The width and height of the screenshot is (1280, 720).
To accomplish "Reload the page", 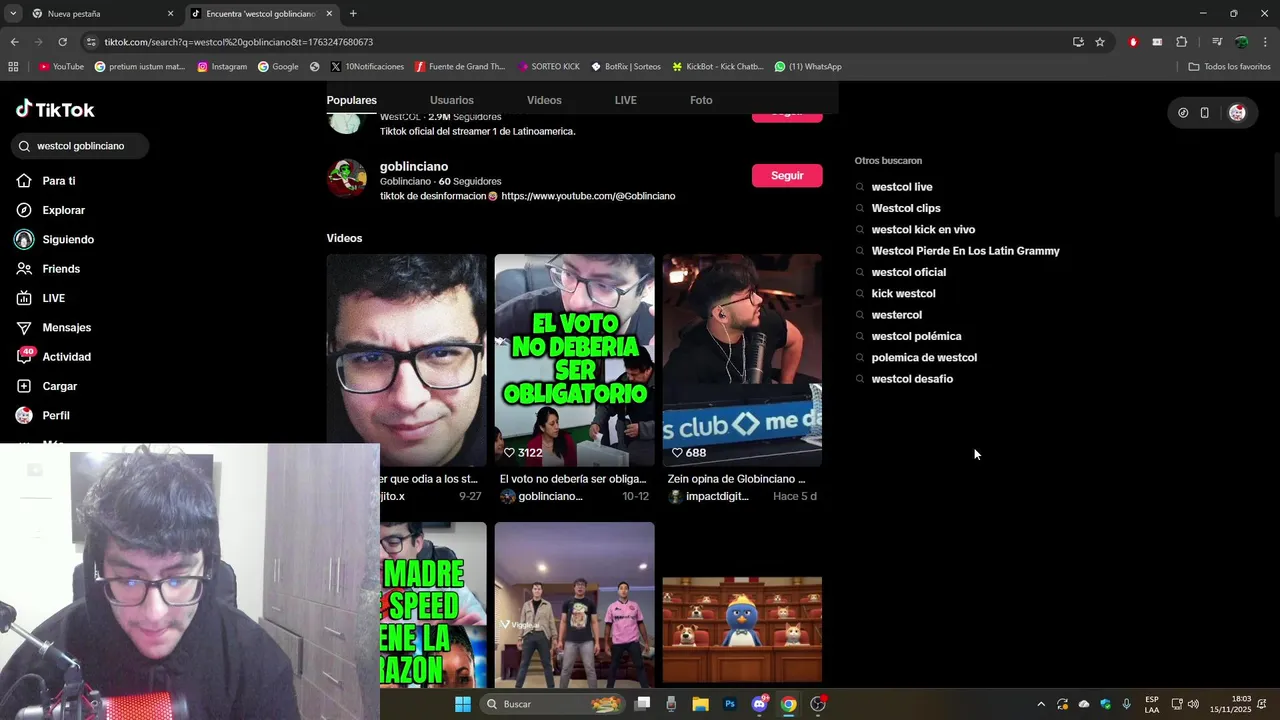I will tap(63, 42).
